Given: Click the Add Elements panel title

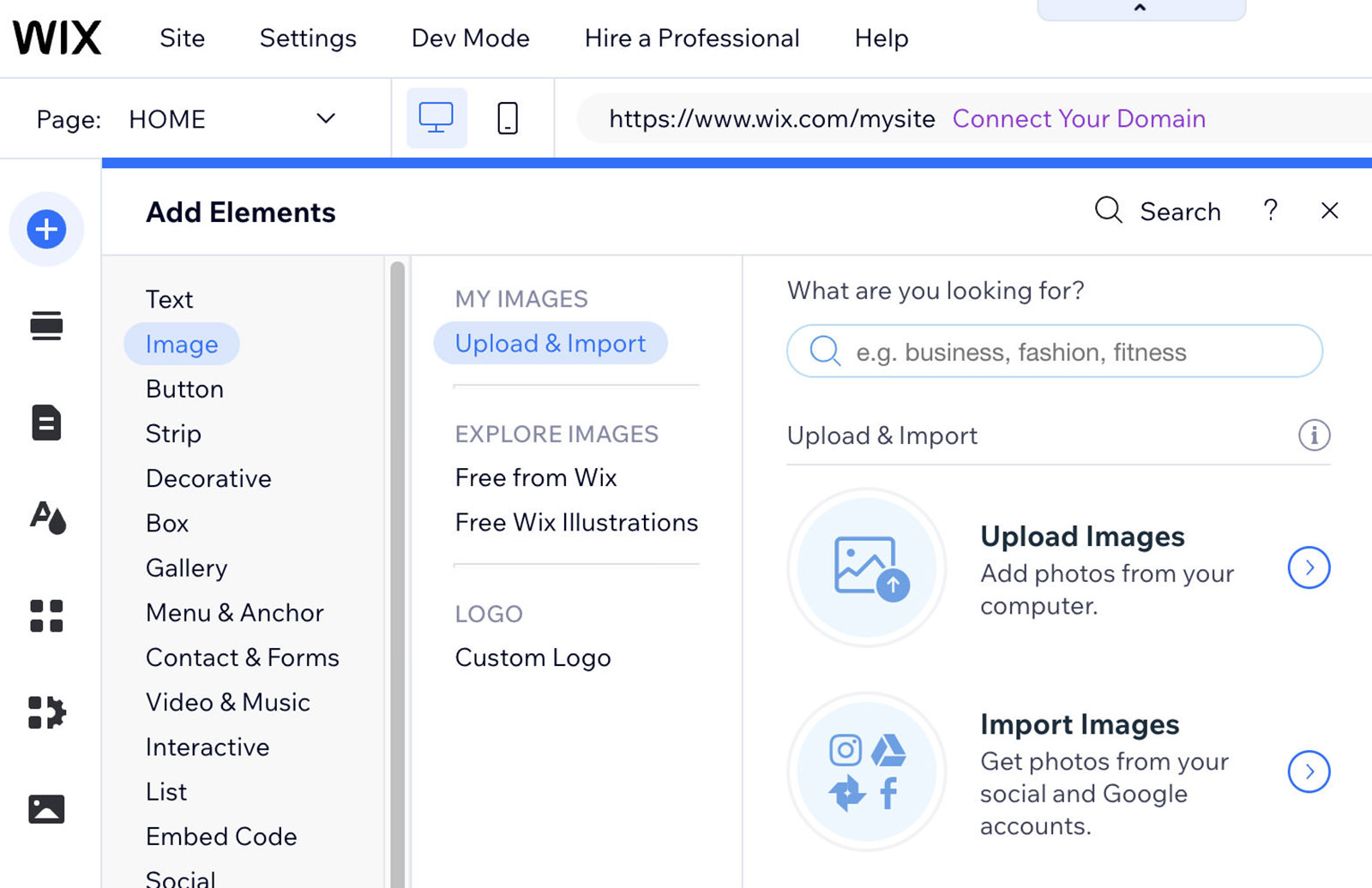Looking at the screenshot, I should 241,212.
